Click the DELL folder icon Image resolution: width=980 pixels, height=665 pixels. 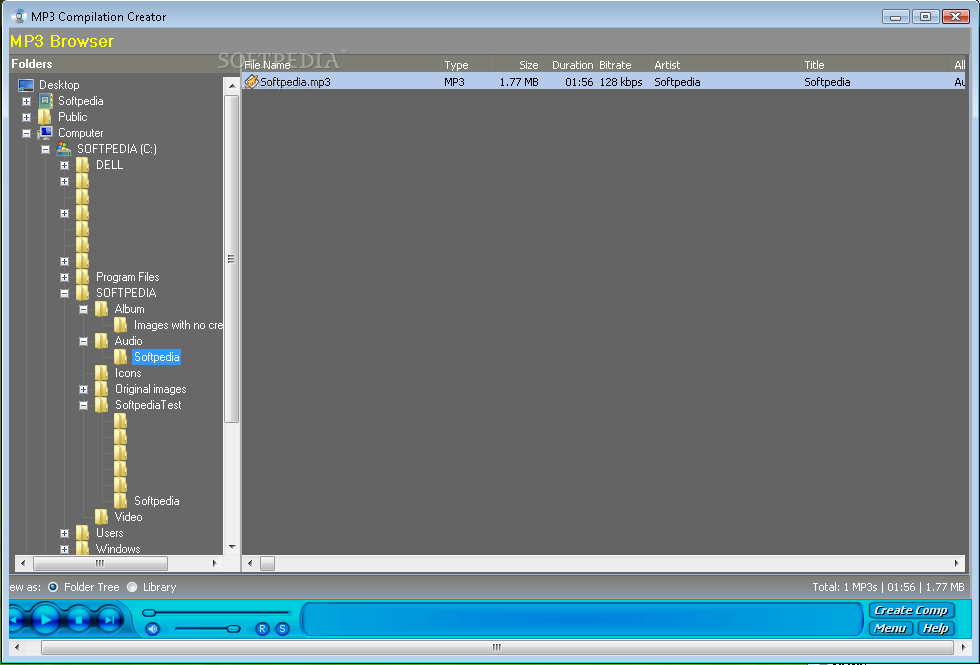[x=82, y=165]
